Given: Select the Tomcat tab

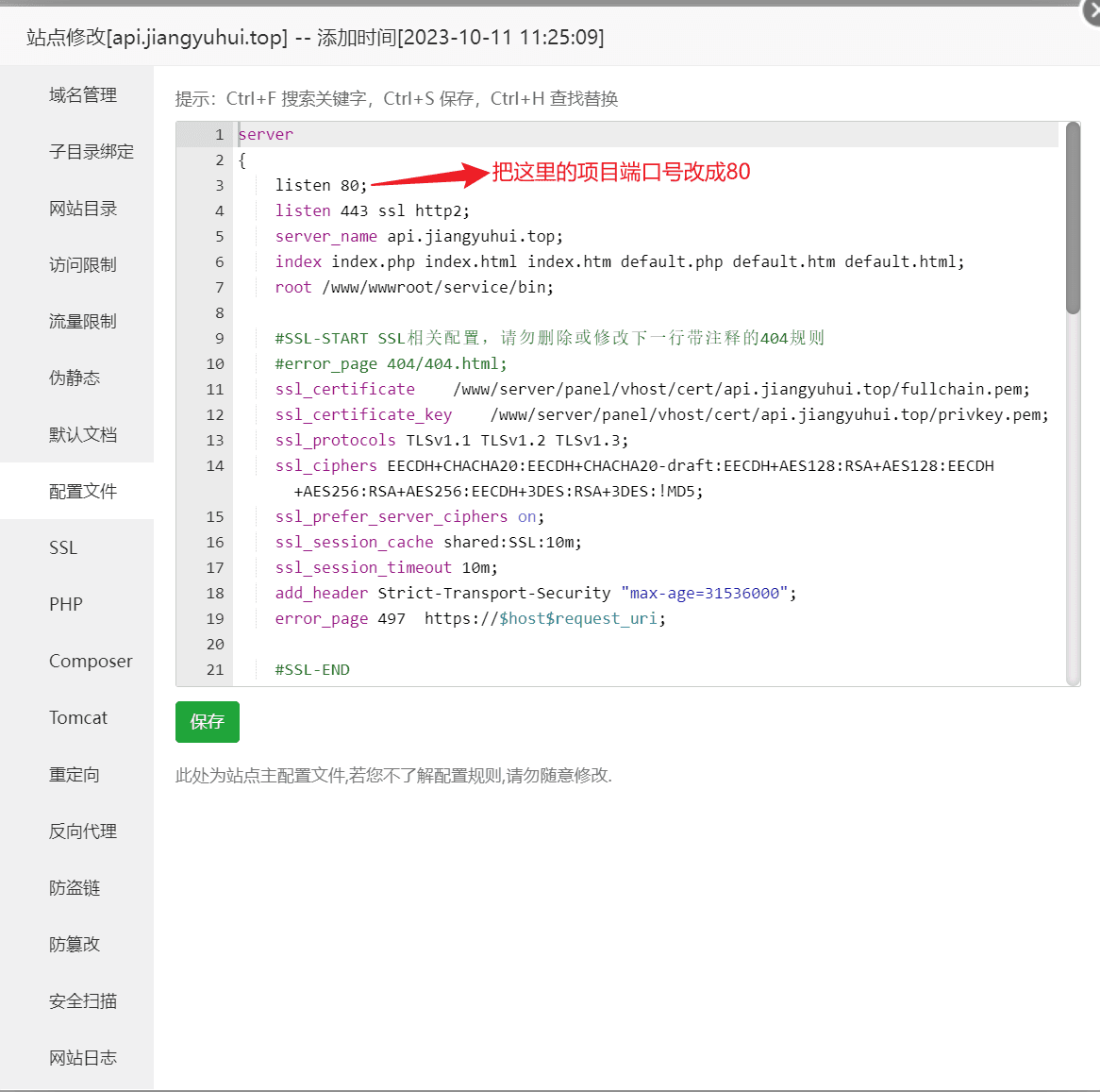Looking at the screenshot, I should point(78,718).
